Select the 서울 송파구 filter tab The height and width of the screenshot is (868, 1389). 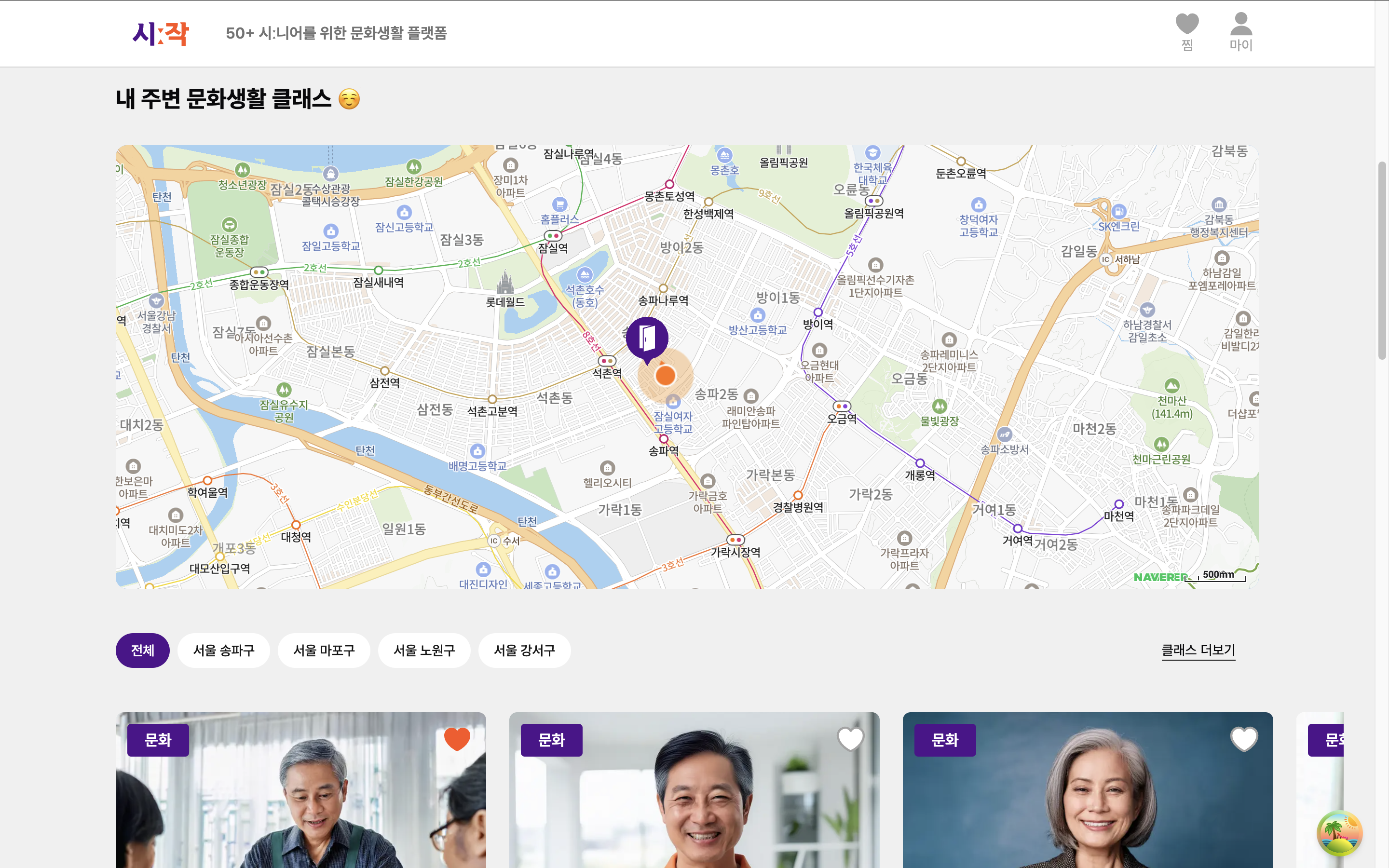coord(224,651)
